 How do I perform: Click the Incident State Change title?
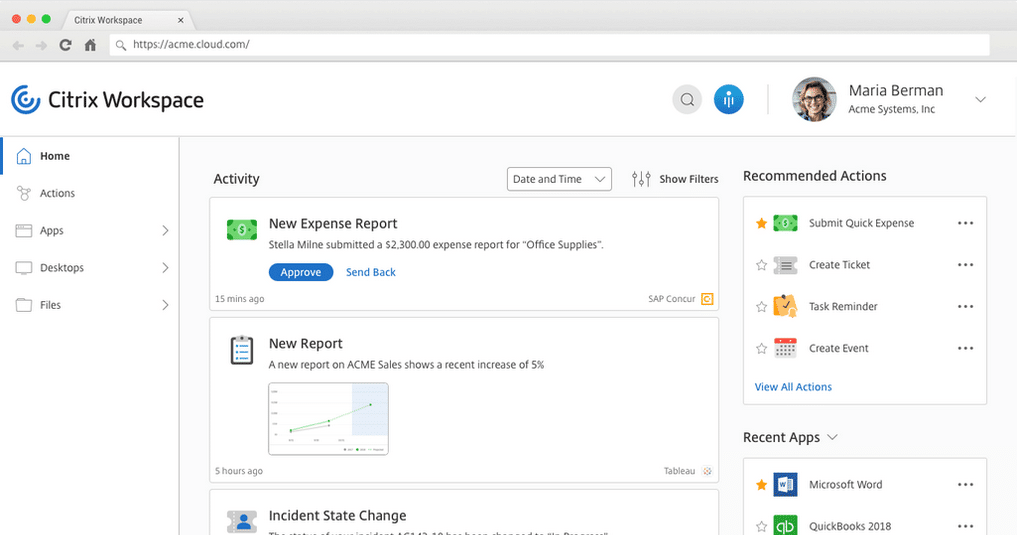(x=337, y=516)
